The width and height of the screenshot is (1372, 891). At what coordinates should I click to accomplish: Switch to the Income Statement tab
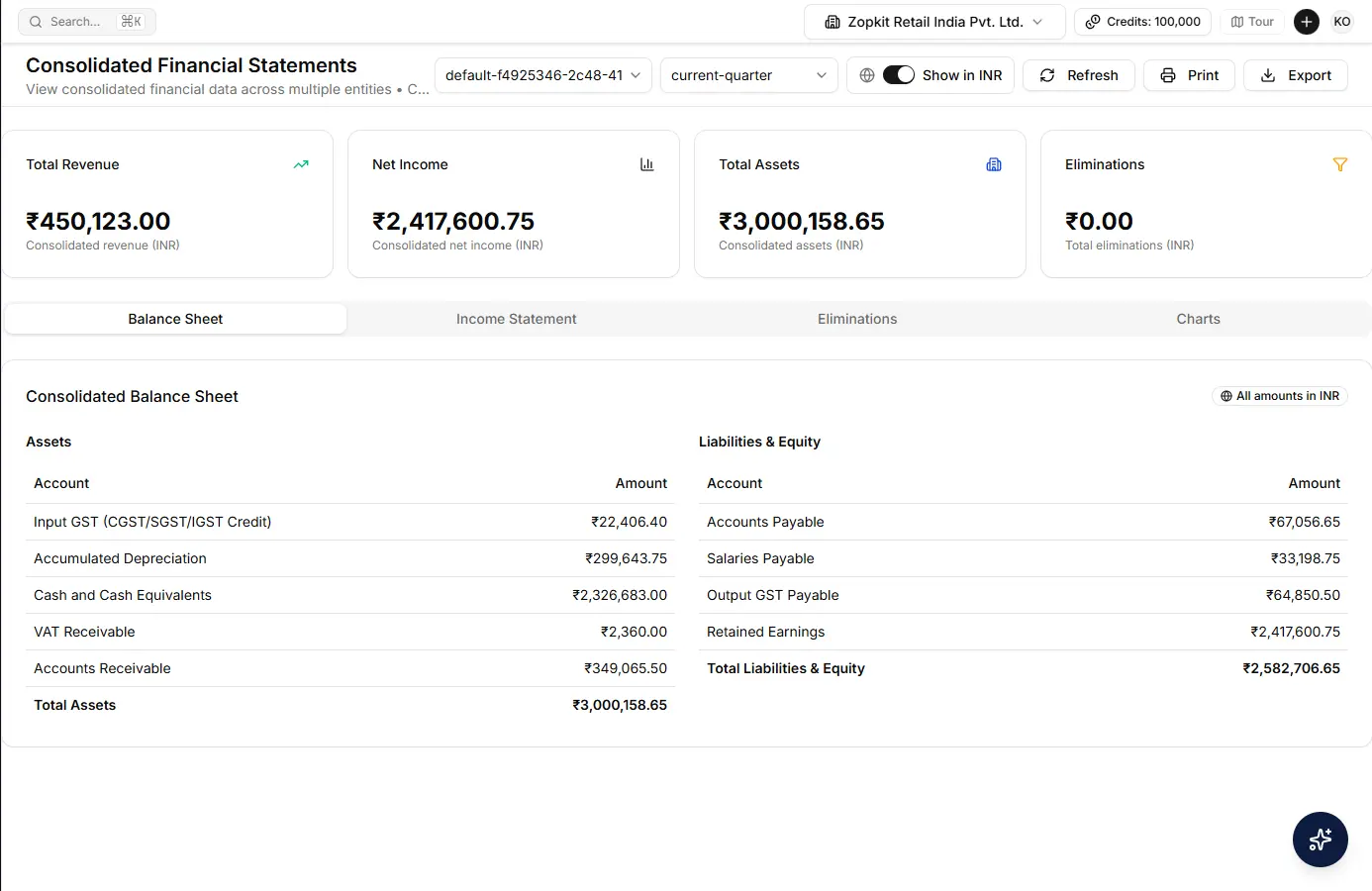point(516,319)
